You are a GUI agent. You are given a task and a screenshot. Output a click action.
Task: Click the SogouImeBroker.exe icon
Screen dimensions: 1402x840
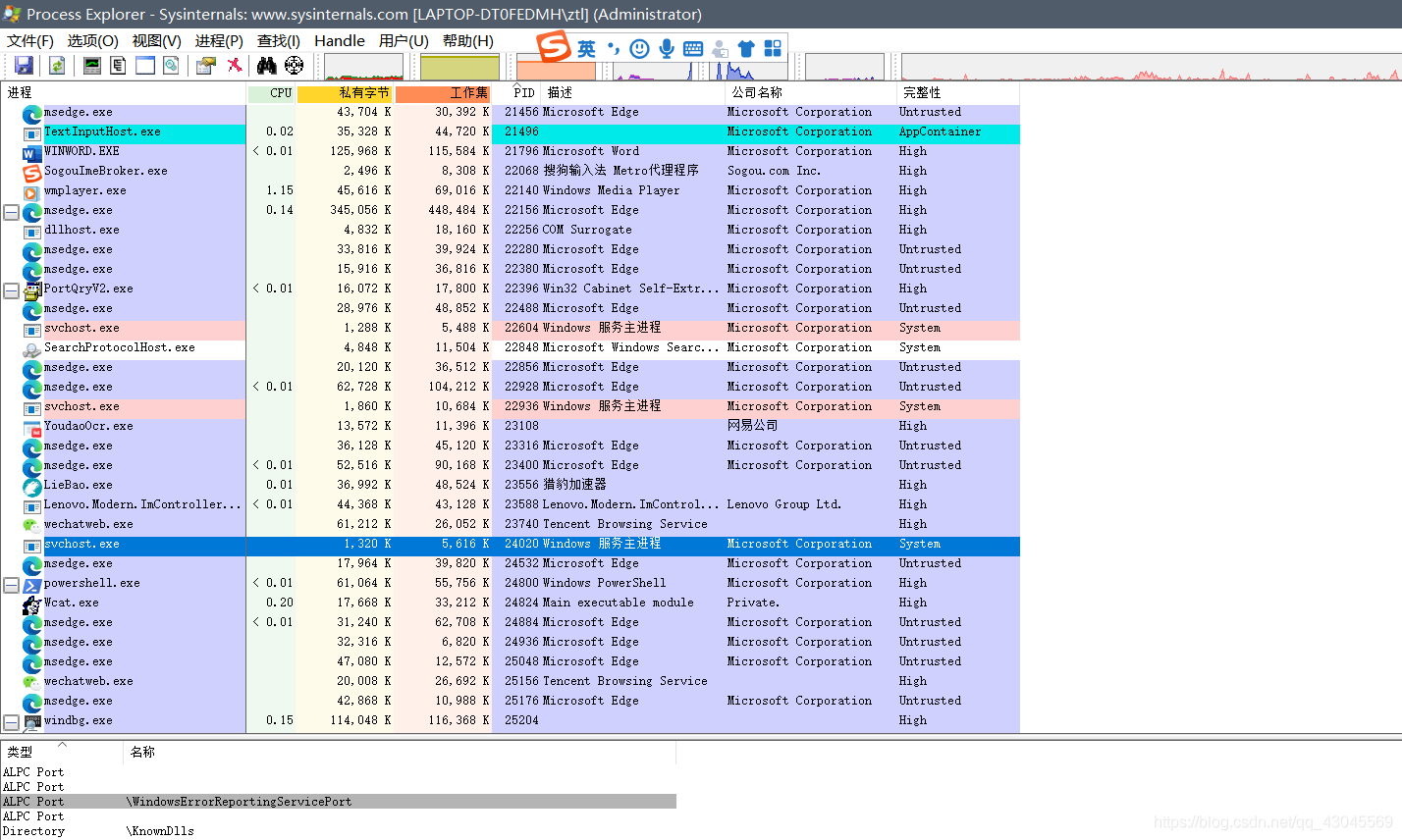click(31, 172)
